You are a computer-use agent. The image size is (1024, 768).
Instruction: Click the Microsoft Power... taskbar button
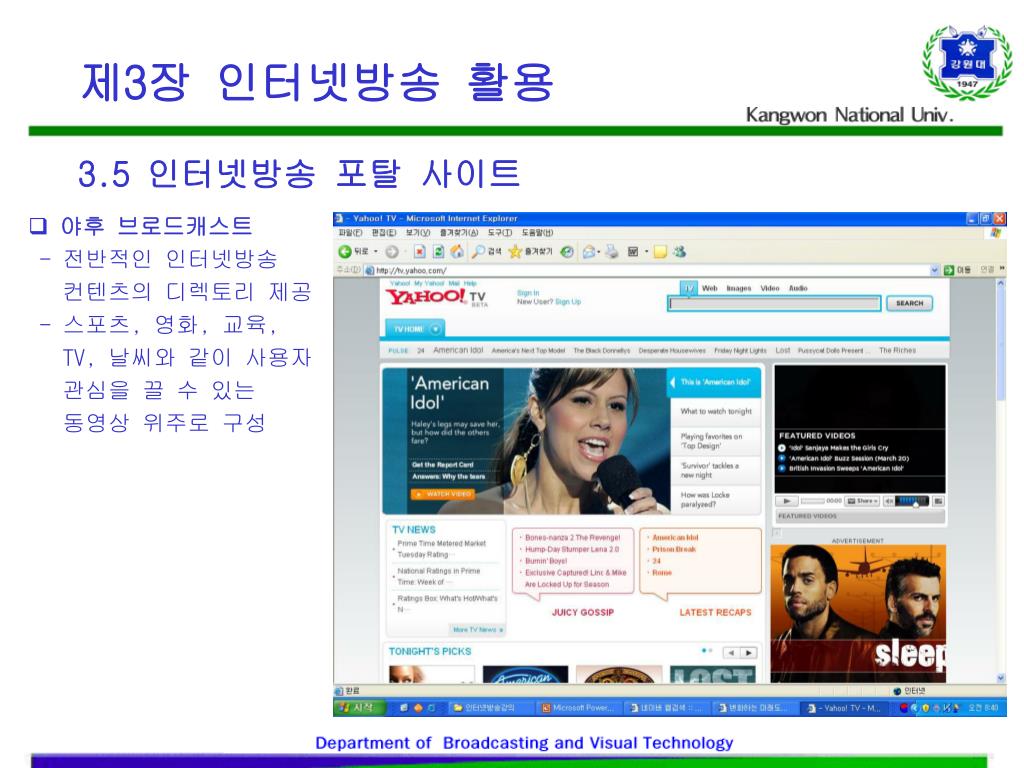tap(578, 707)
